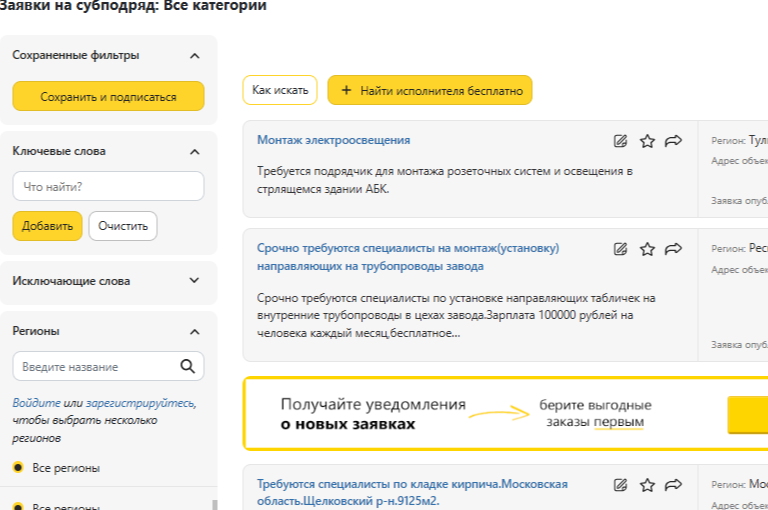
Task: Star the Монтаж электроосвещения listing as favorite
Action: tap(647, 141)
